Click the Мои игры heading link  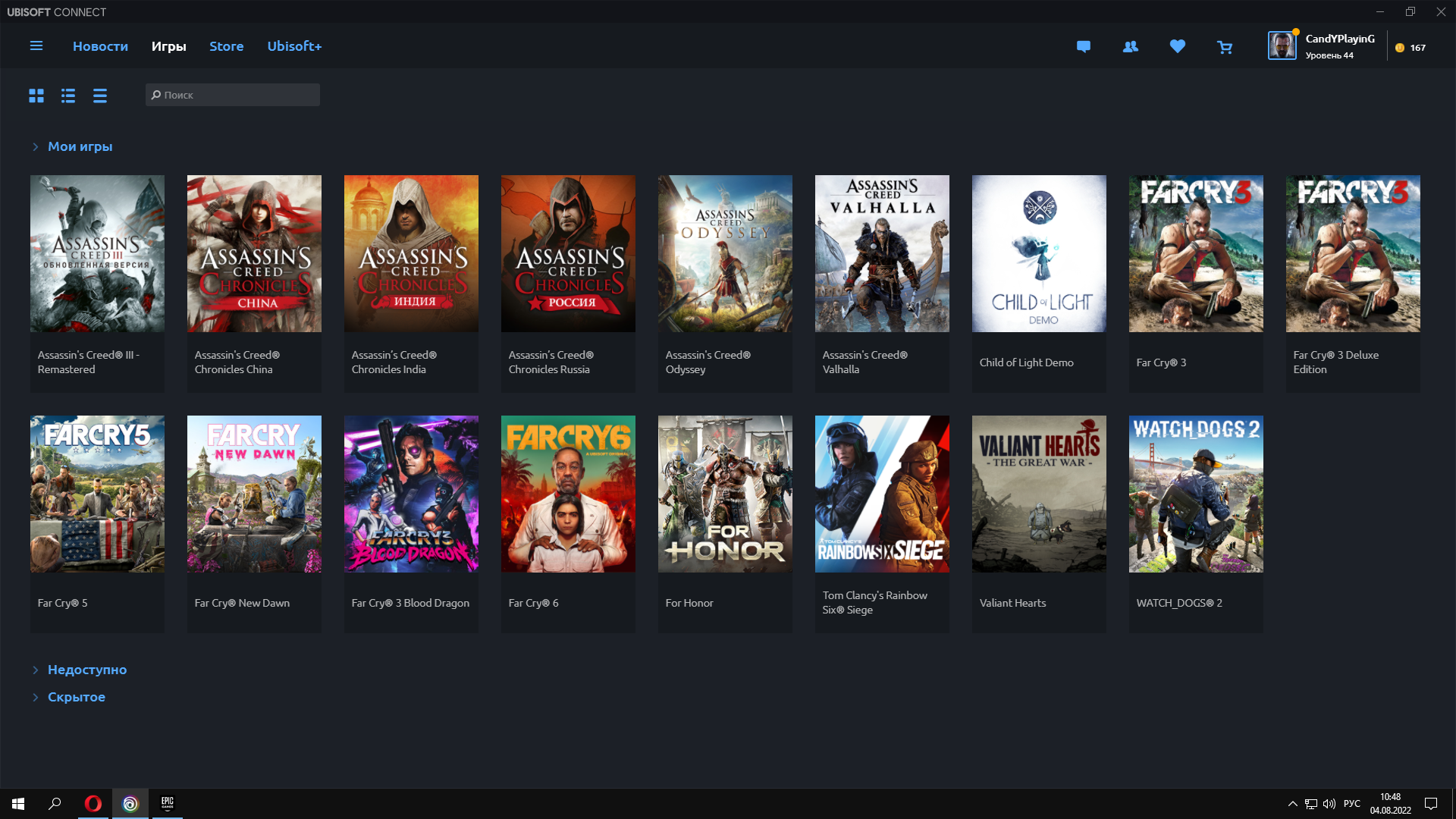pos(80,147)
